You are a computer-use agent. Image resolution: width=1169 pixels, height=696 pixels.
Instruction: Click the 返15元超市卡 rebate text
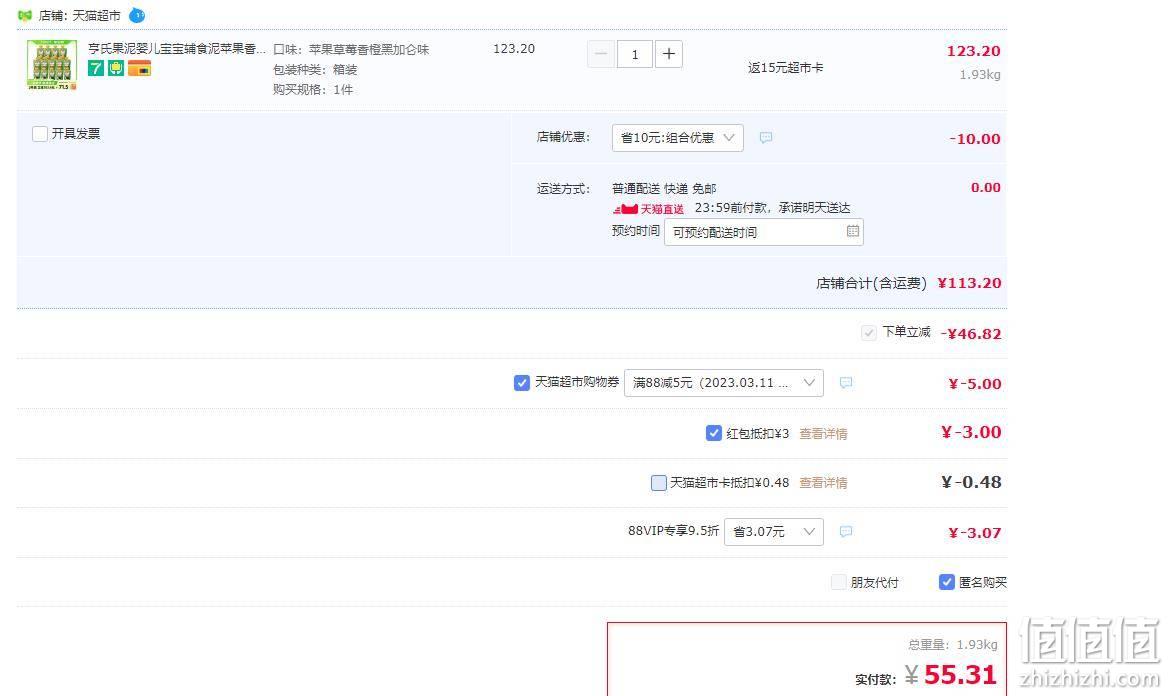786,68
